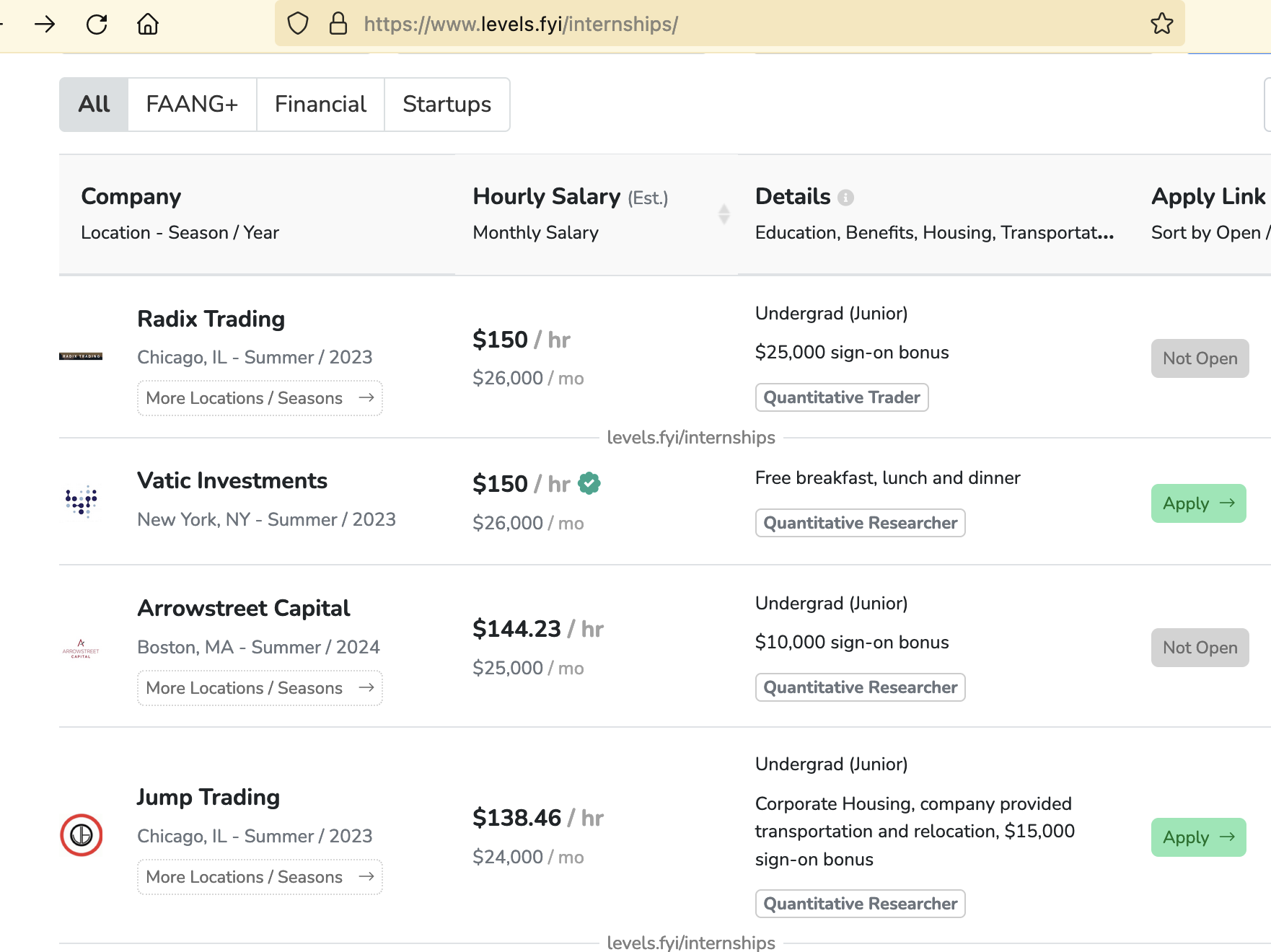Click the Quantitative Trader tag

(x=841, y=397)
